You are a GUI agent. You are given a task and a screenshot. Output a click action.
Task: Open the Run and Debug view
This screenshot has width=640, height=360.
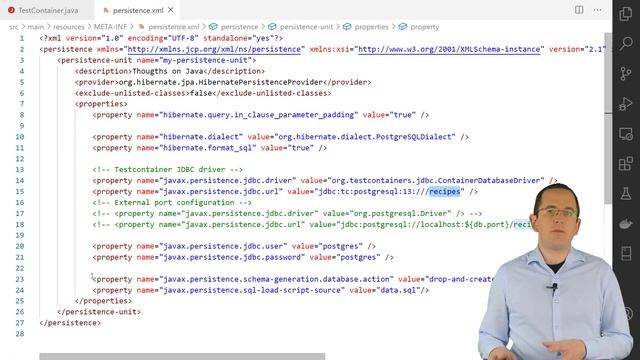[626, 104]
